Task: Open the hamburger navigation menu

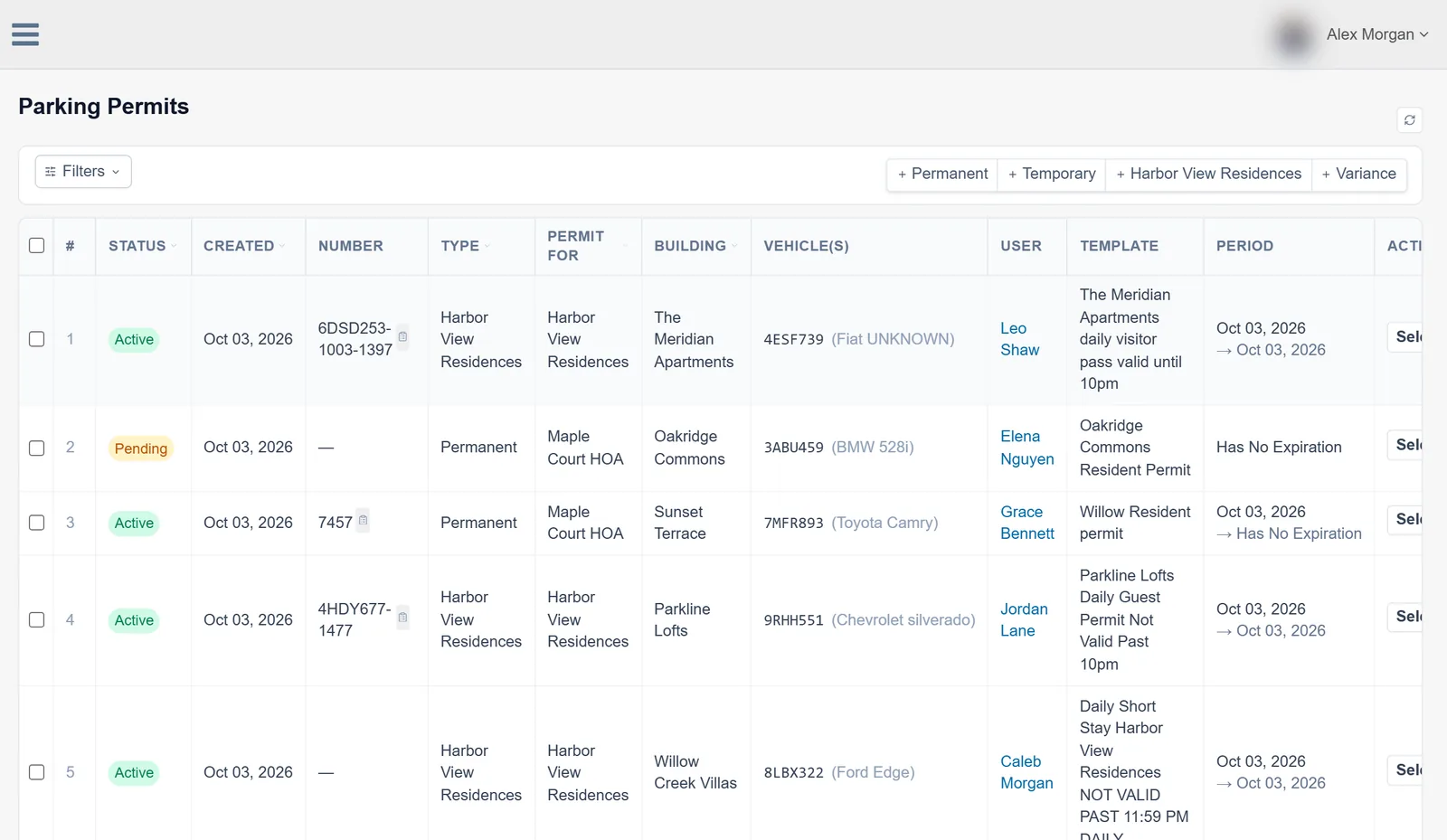Action: 25,34
